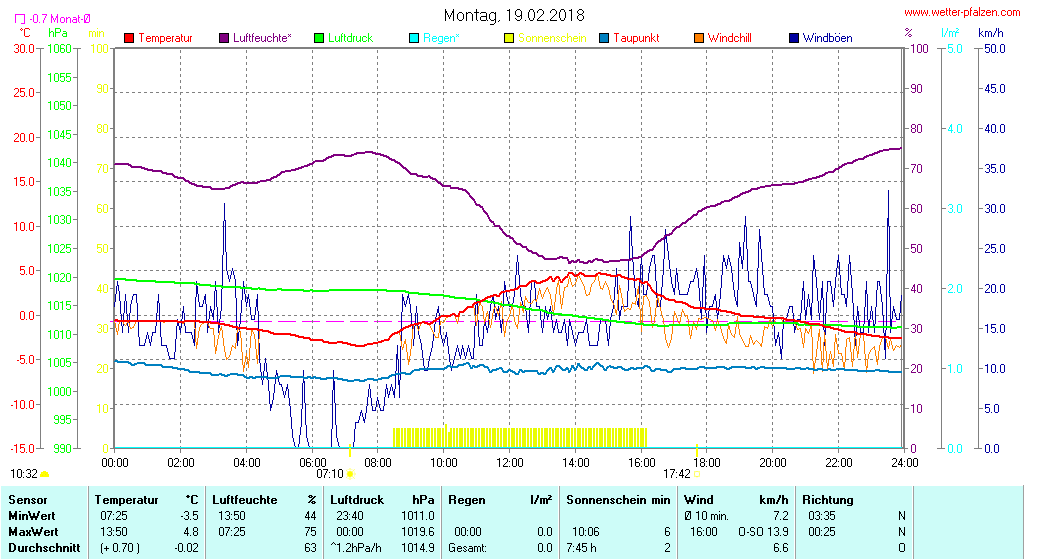Click the Luftdruck table column header
The image size is (1058, 559).
point(357,500)
